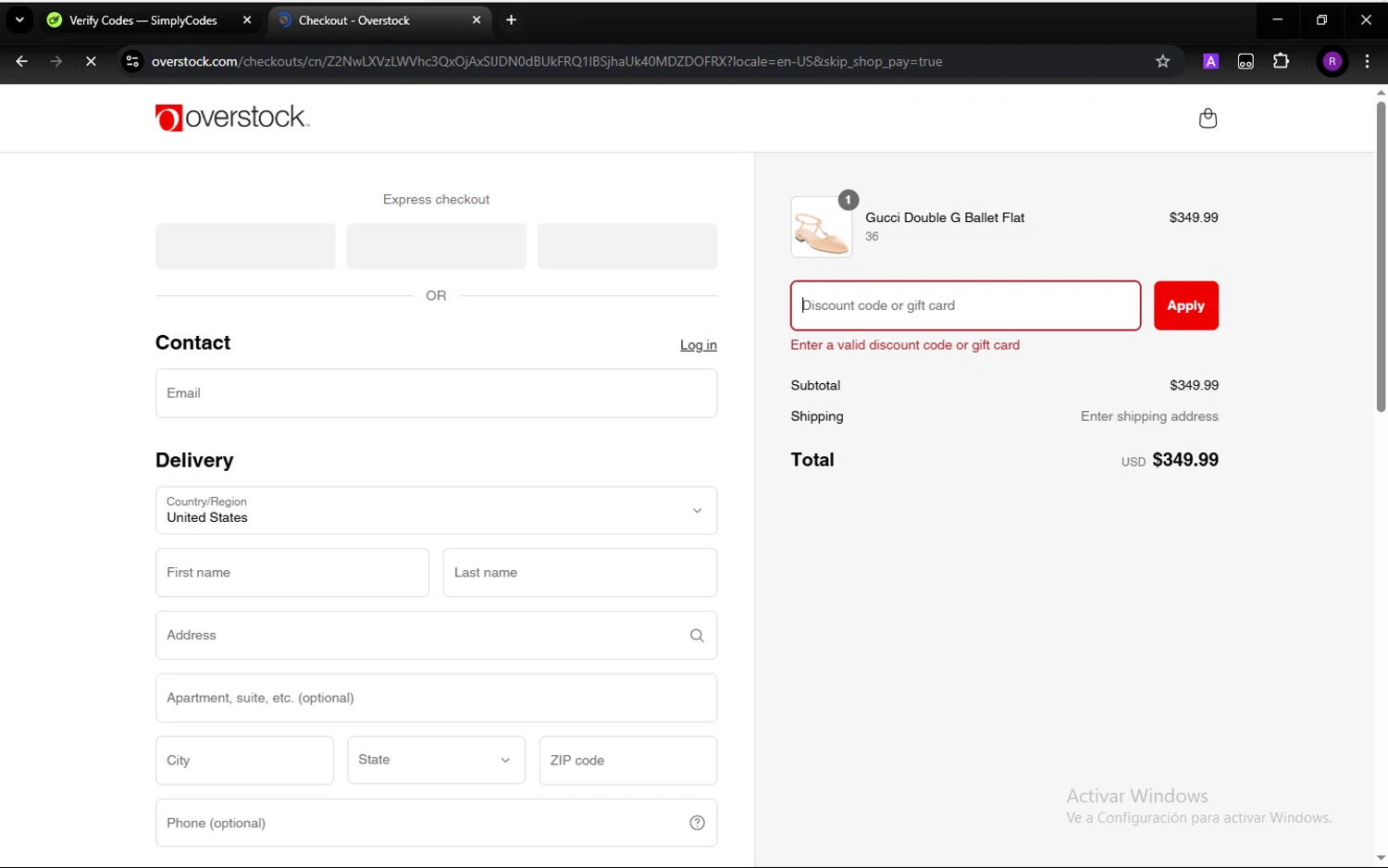Image resolution: width=1388 pixels, height=868 pixels.
Task: Go forward with the forward arrow
Action: (x=56, y=62)
